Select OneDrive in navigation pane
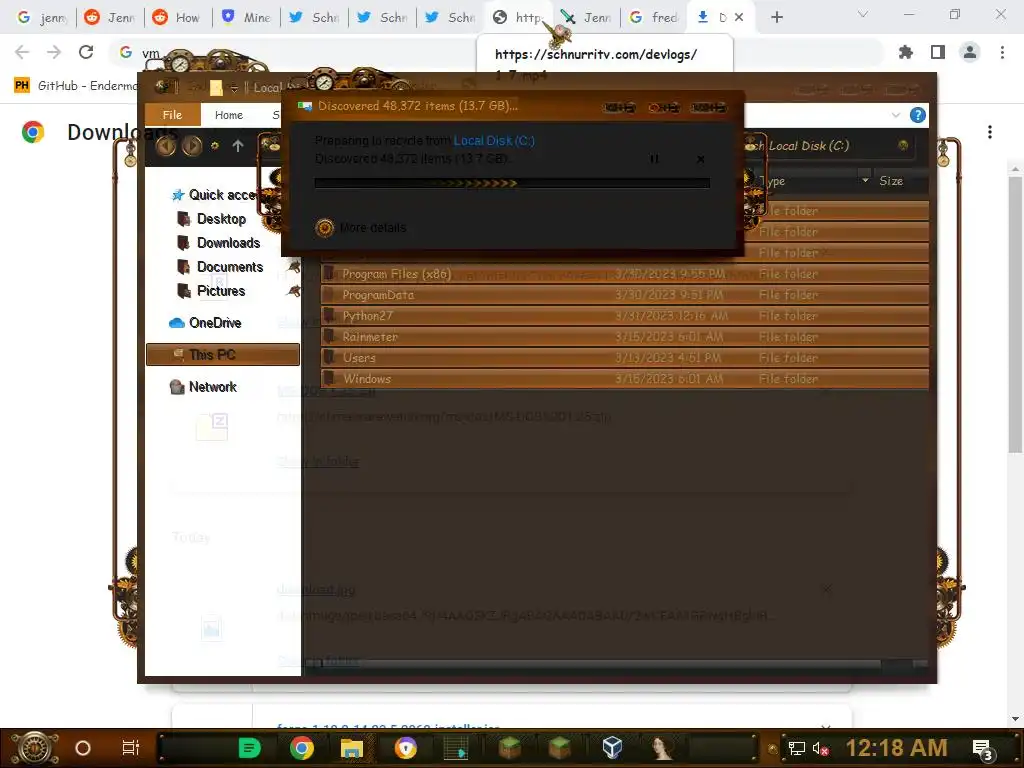The width and height of the screenshot is (1024, 768). [x=205, y=323]
